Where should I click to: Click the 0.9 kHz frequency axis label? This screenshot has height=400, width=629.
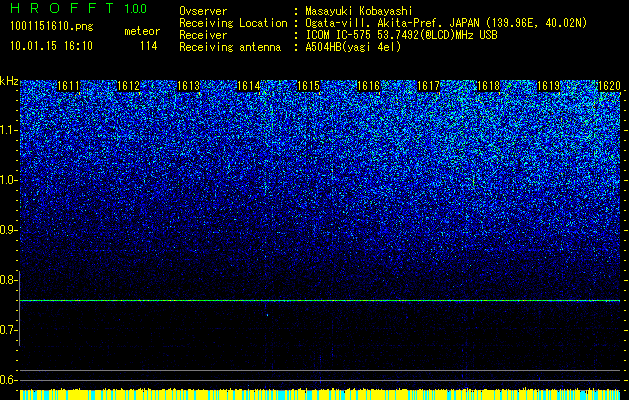[x=8, y=230]
